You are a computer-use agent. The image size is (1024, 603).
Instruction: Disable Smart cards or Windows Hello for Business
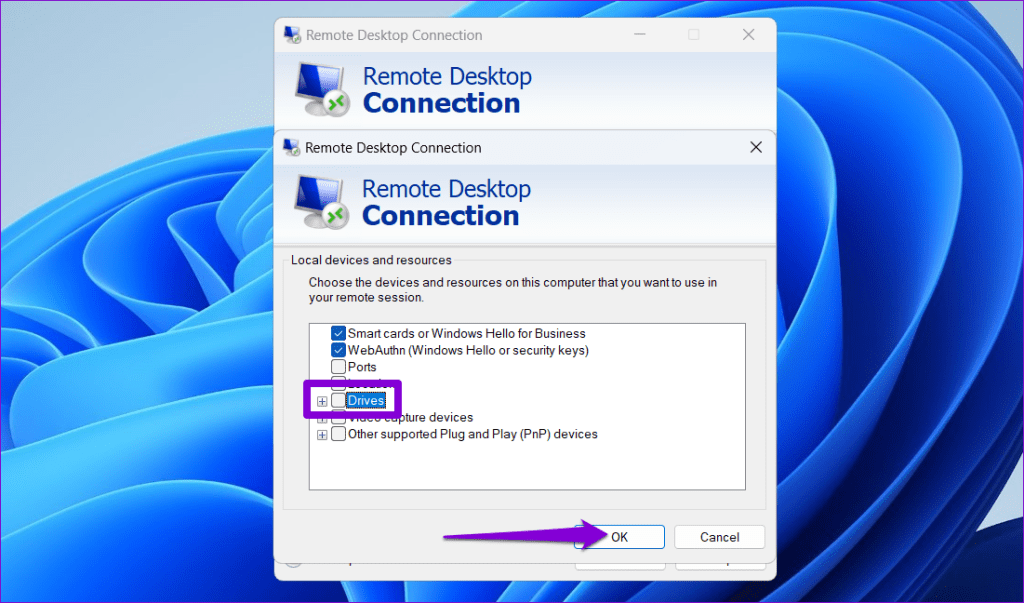point(338,333)
